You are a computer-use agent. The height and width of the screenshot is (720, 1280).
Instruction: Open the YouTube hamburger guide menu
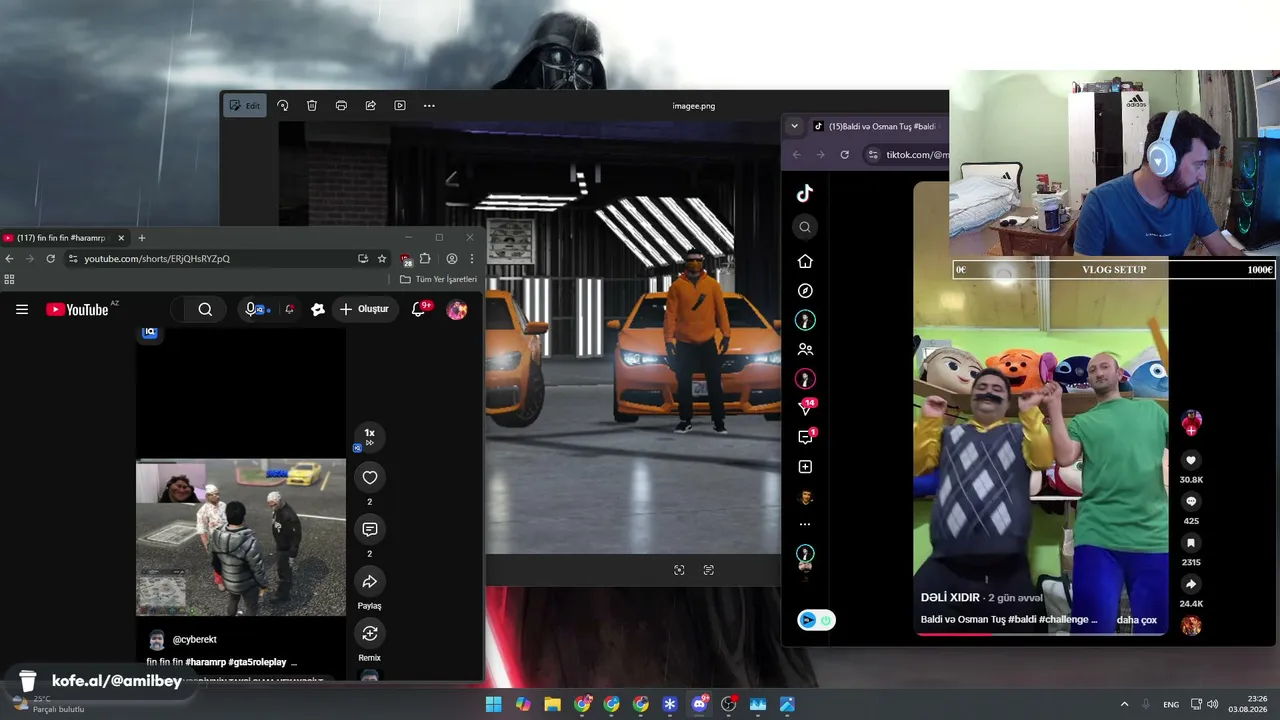(22, 309)
